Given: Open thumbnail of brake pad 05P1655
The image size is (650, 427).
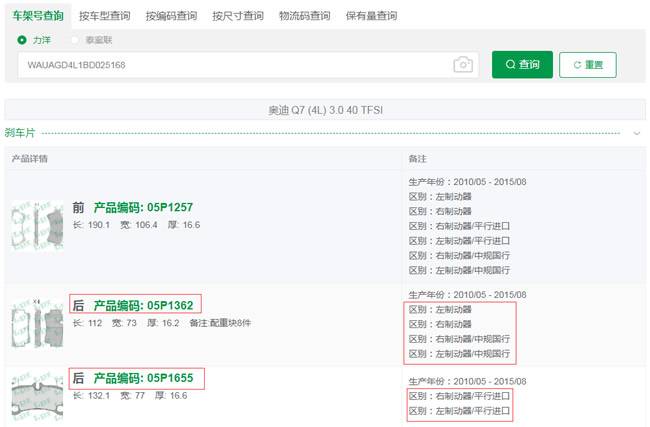Looking at the screenshot, I should coord(37,396).
